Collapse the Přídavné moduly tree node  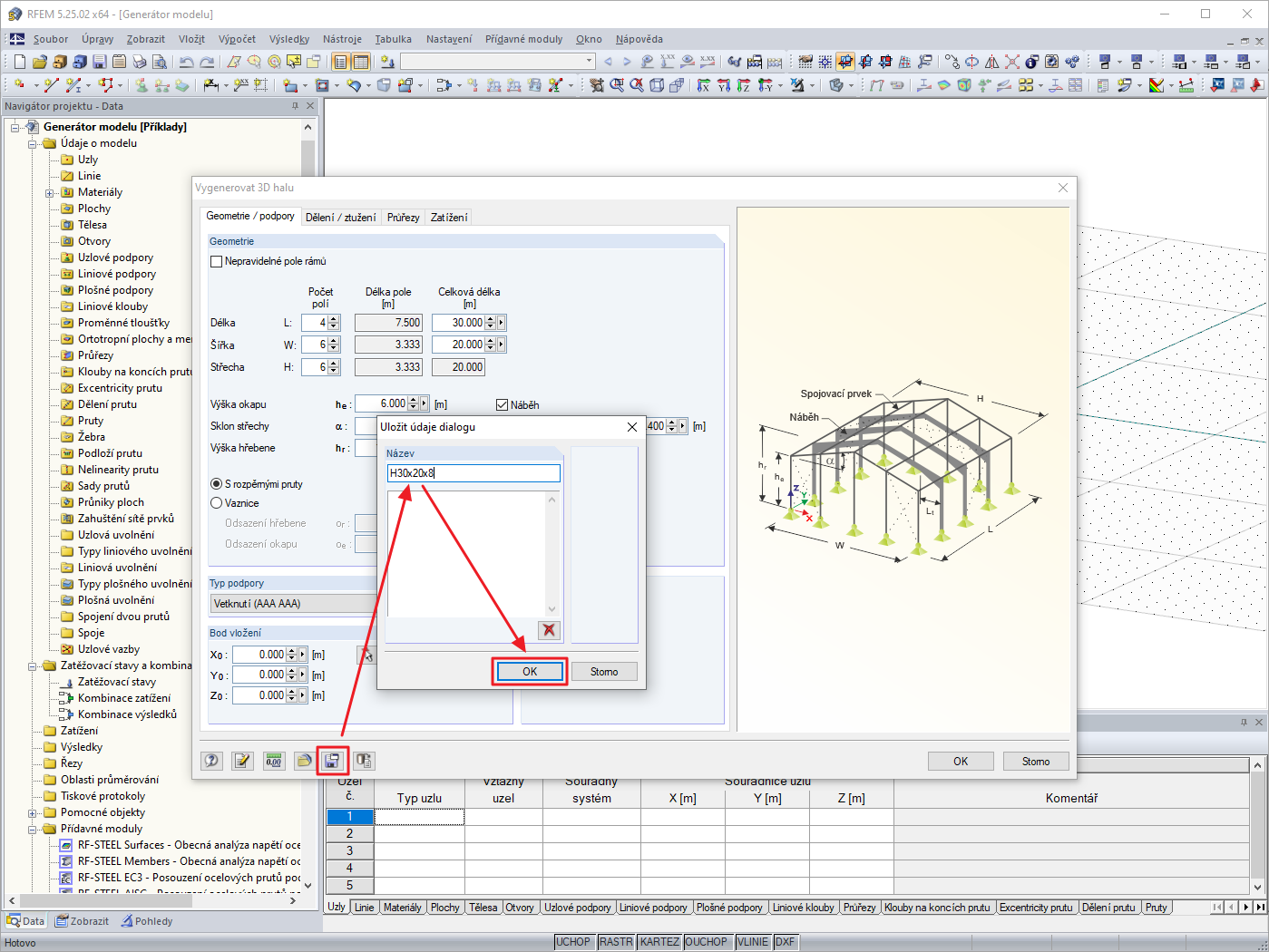point(33,829)
